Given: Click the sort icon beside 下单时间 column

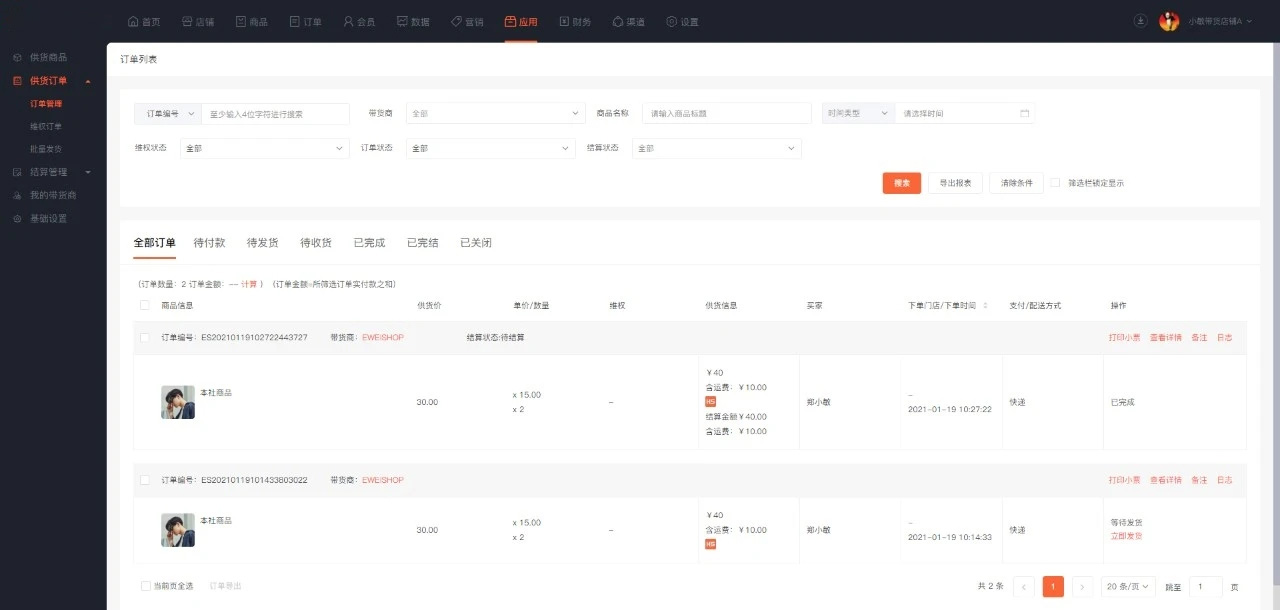Looking at the screenshot, I should (986, 305).
